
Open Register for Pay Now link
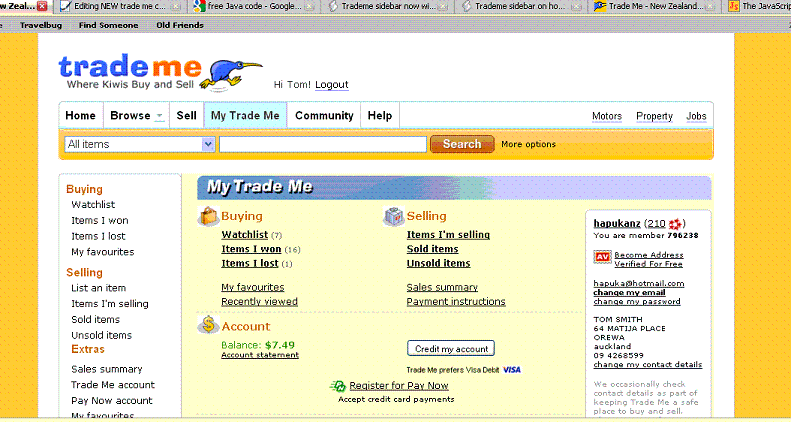[x=399, y=386]
